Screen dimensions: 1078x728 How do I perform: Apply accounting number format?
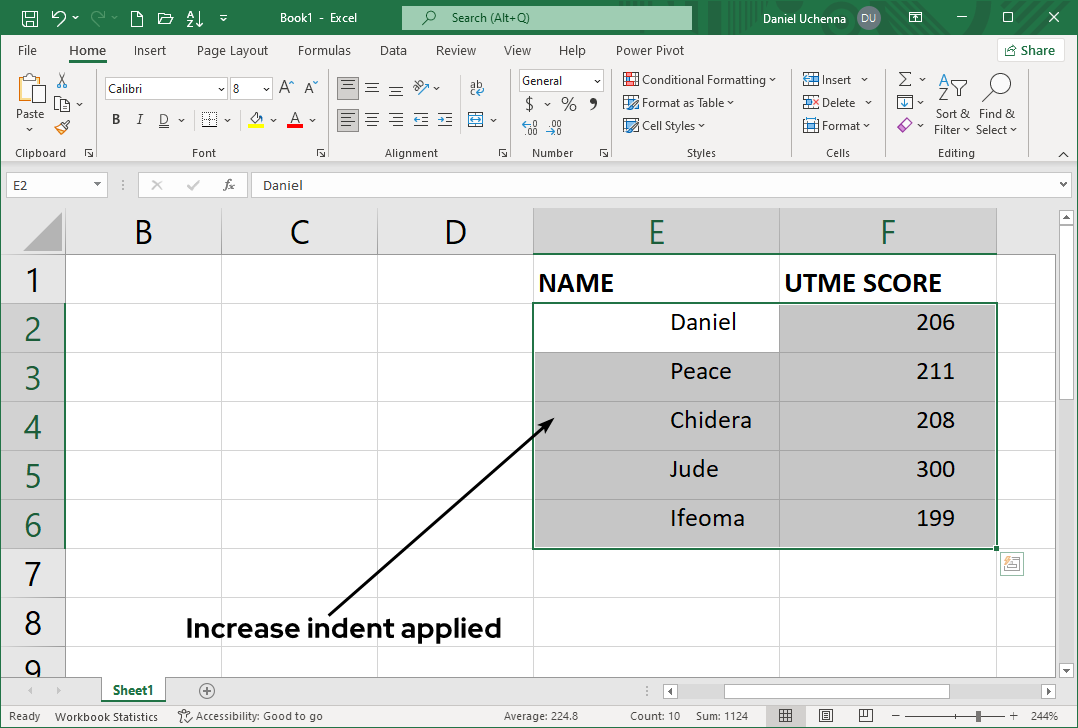point(528,103)
